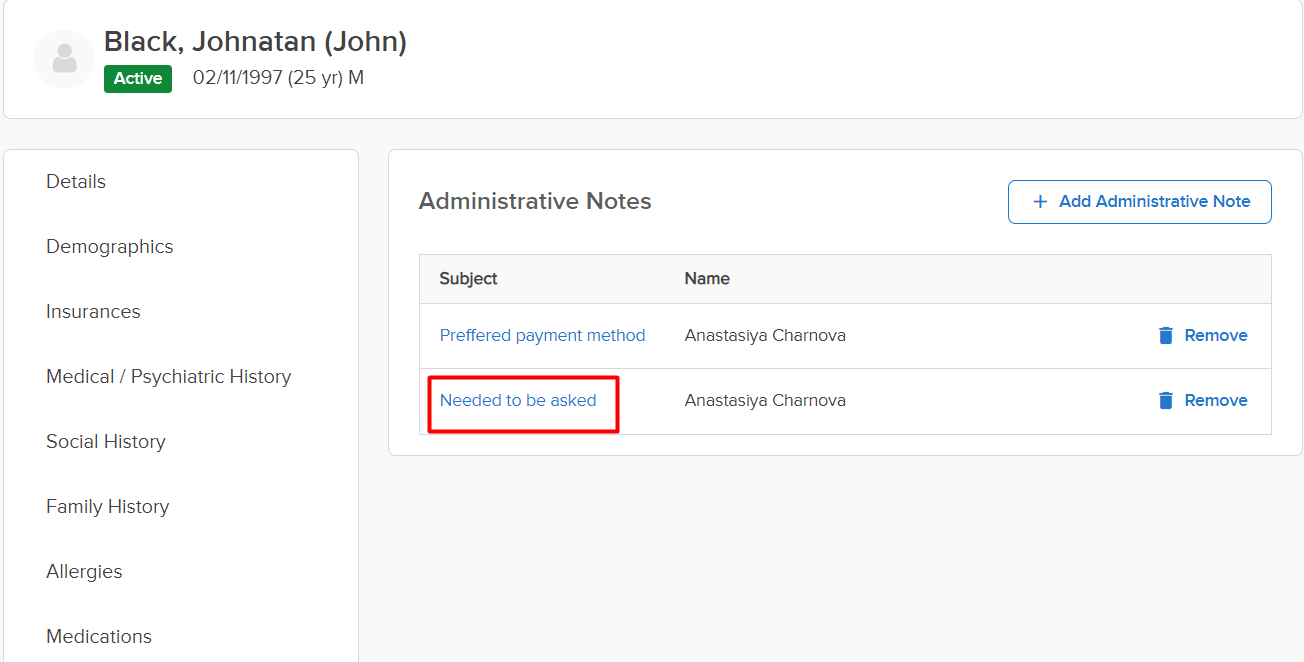1304x662 pixels.
Task: Navigate to Social History
Action: coord(106,442)
